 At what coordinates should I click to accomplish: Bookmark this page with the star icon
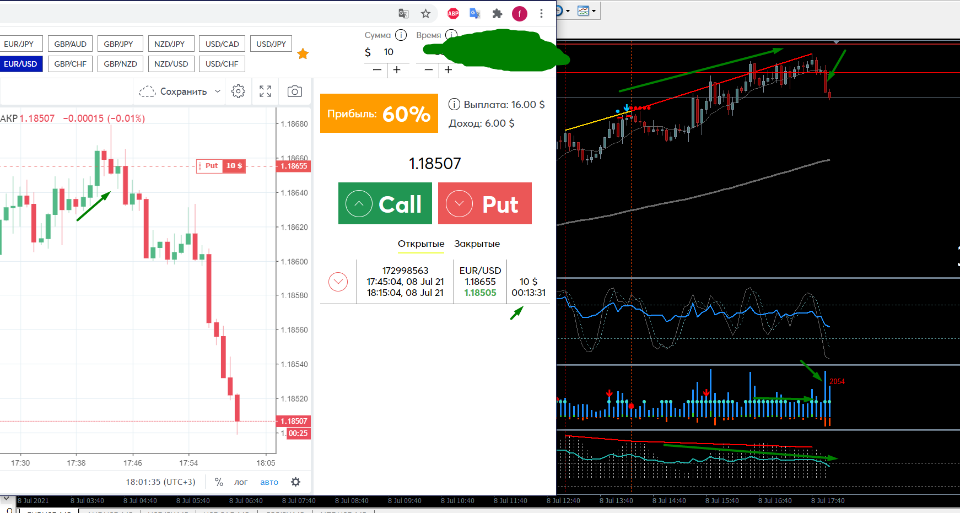(426, 13)
